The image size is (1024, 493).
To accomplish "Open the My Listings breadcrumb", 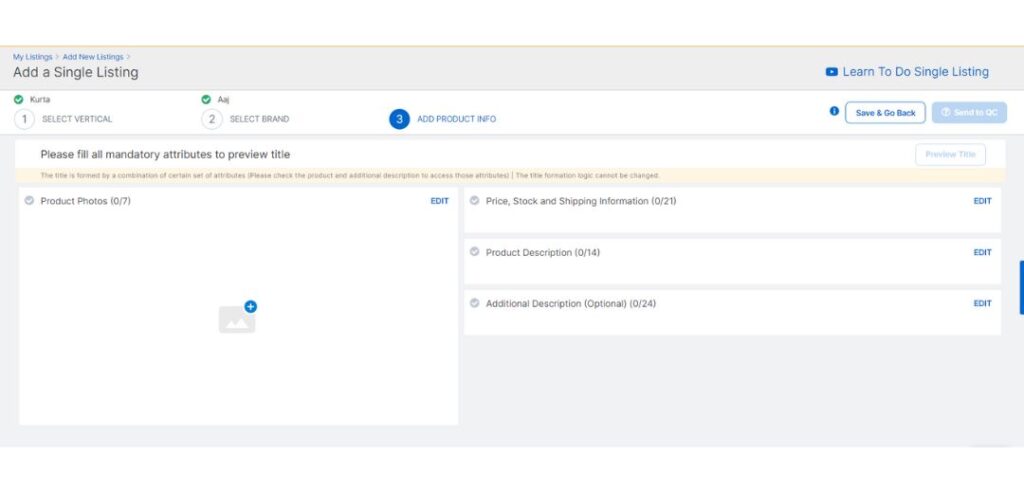I will point(33,57).
